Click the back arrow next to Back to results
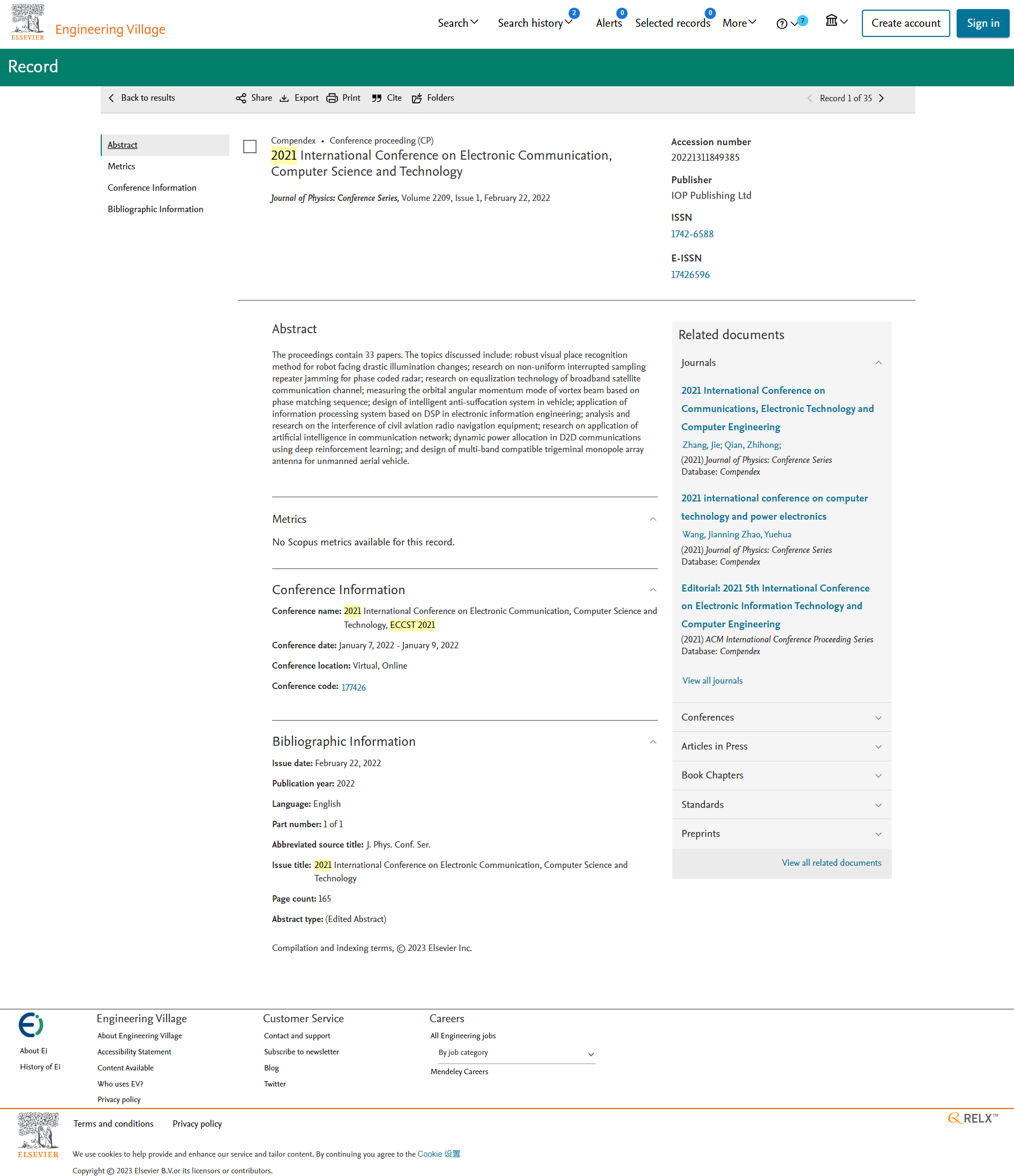This screenshot has width=1014, height=1176. tap(111, 98)
